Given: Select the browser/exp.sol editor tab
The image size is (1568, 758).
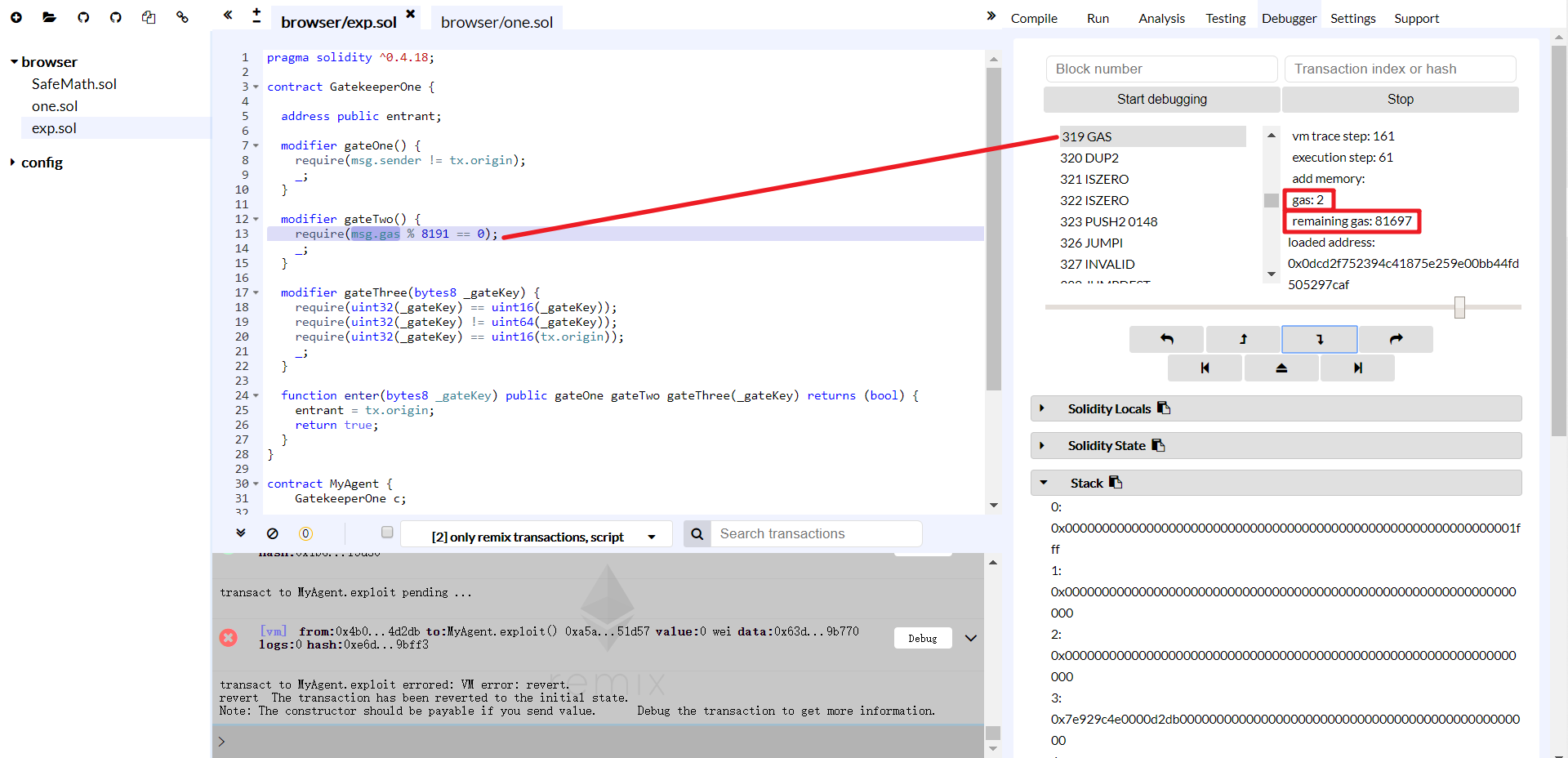Looking at the screenshot, I should 339,22.
